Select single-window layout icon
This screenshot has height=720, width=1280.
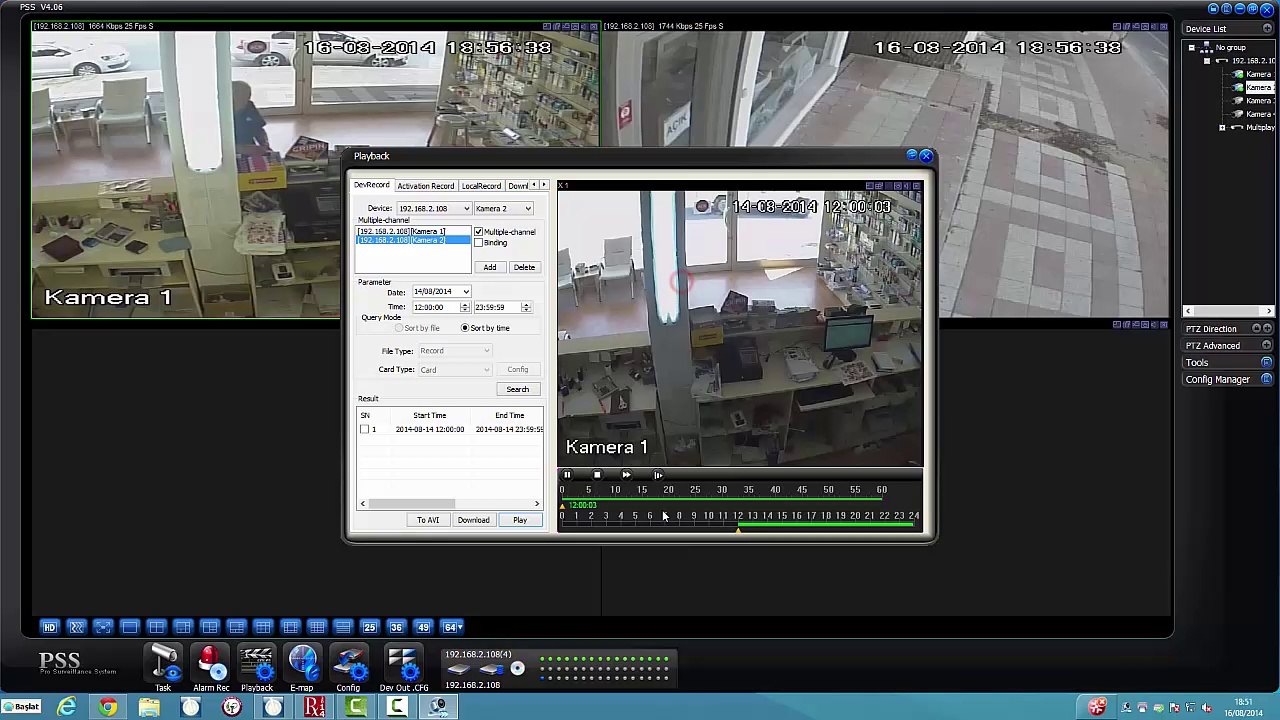tap(129, 627)
